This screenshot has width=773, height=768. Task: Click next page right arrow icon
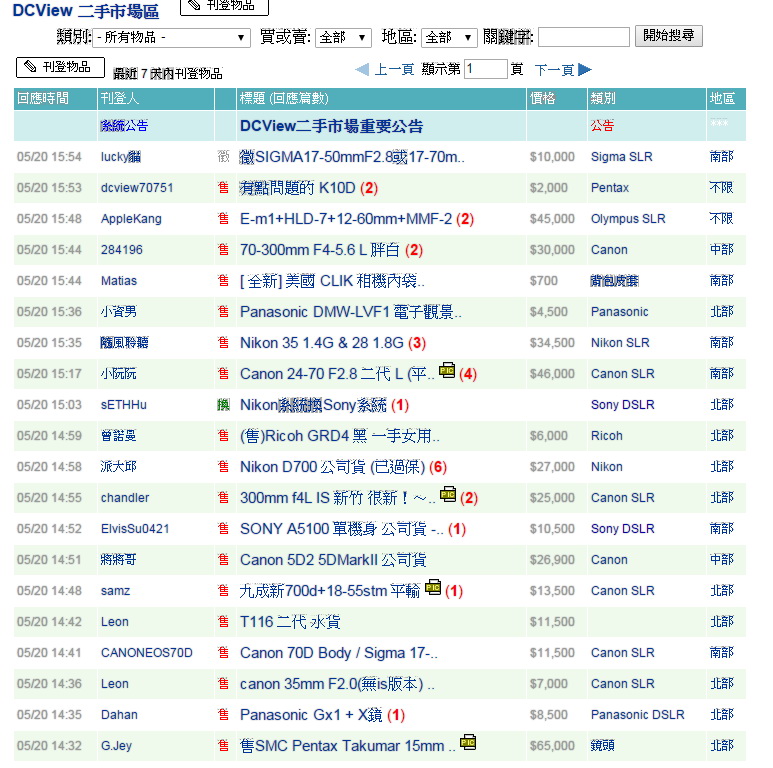585,70
